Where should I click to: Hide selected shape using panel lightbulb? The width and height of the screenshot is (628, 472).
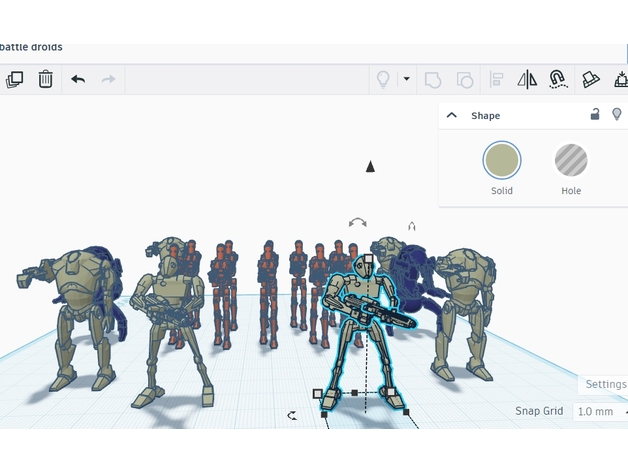(616, 115)
